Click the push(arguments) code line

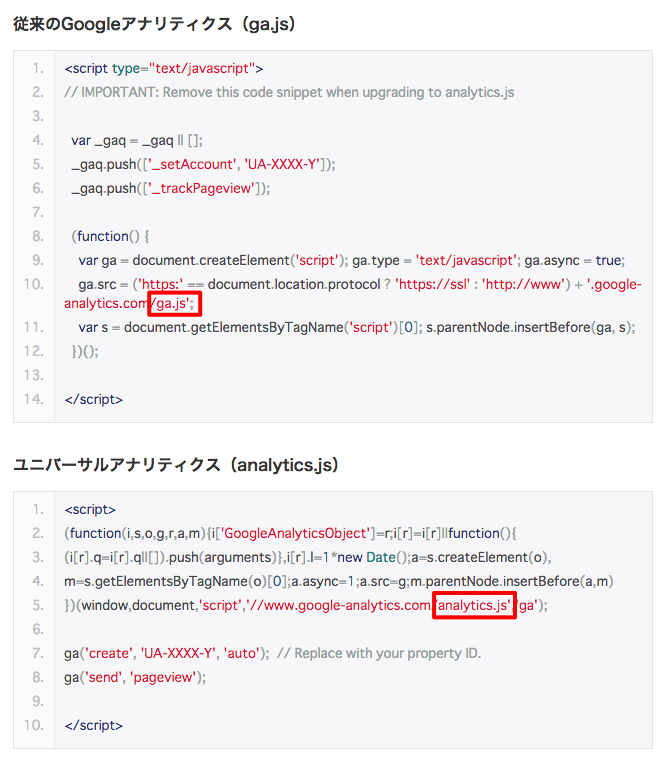pyautogui.click(x=308, y=557)
